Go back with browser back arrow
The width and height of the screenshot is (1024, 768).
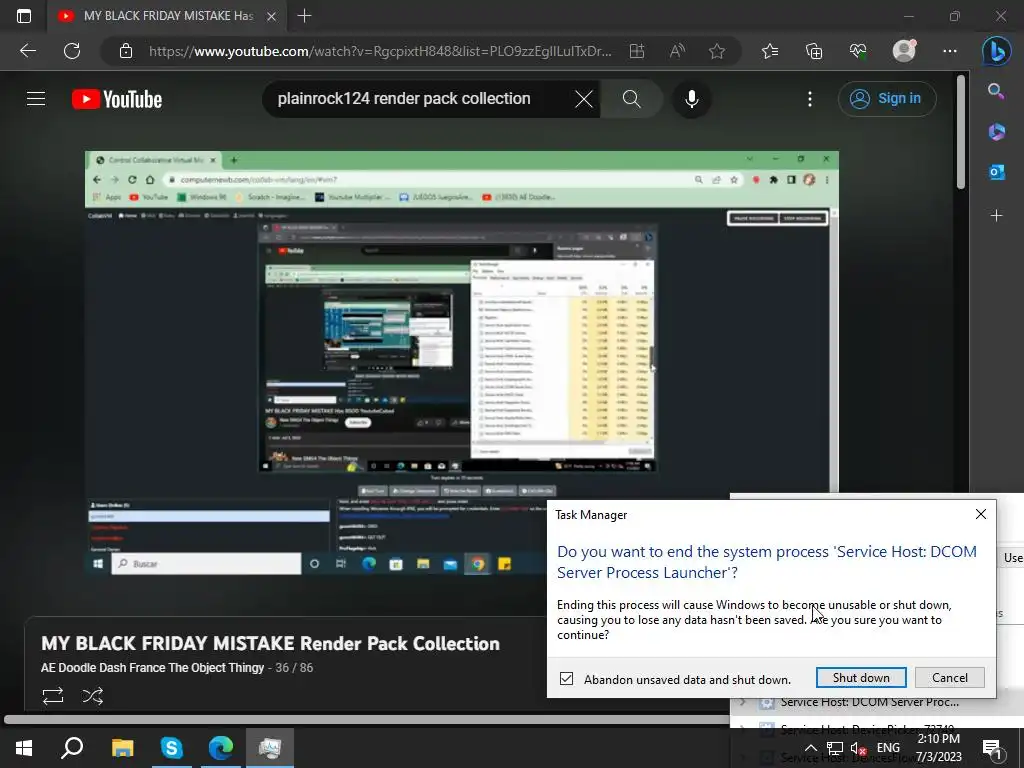(x=27, y=51)
